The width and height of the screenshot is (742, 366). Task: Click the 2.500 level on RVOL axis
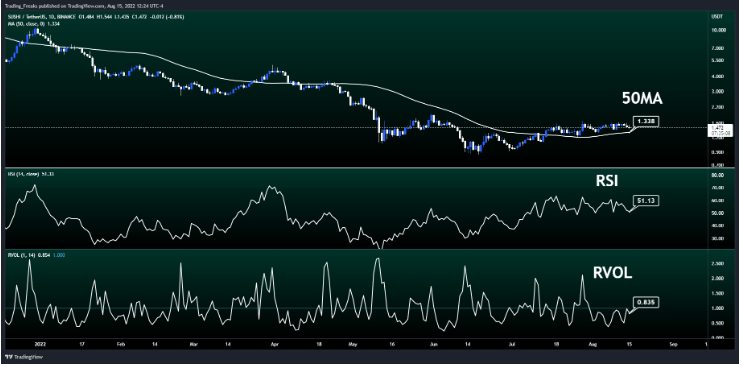(716, 264)
